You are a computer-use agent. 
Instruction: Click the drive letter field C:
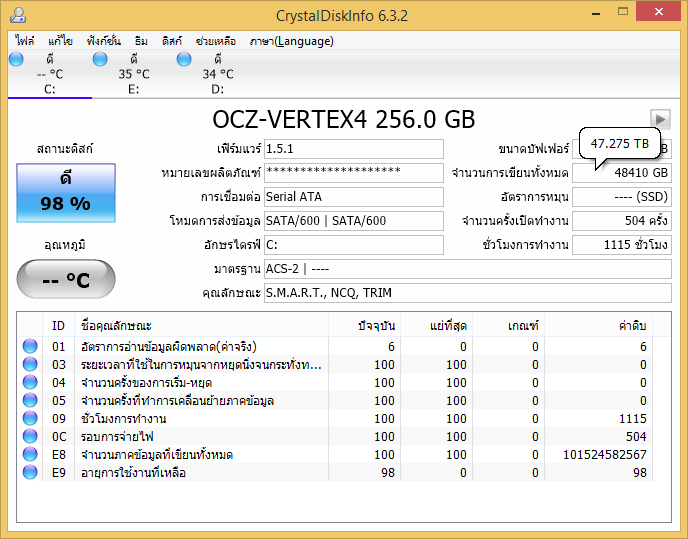pos(354,244)
